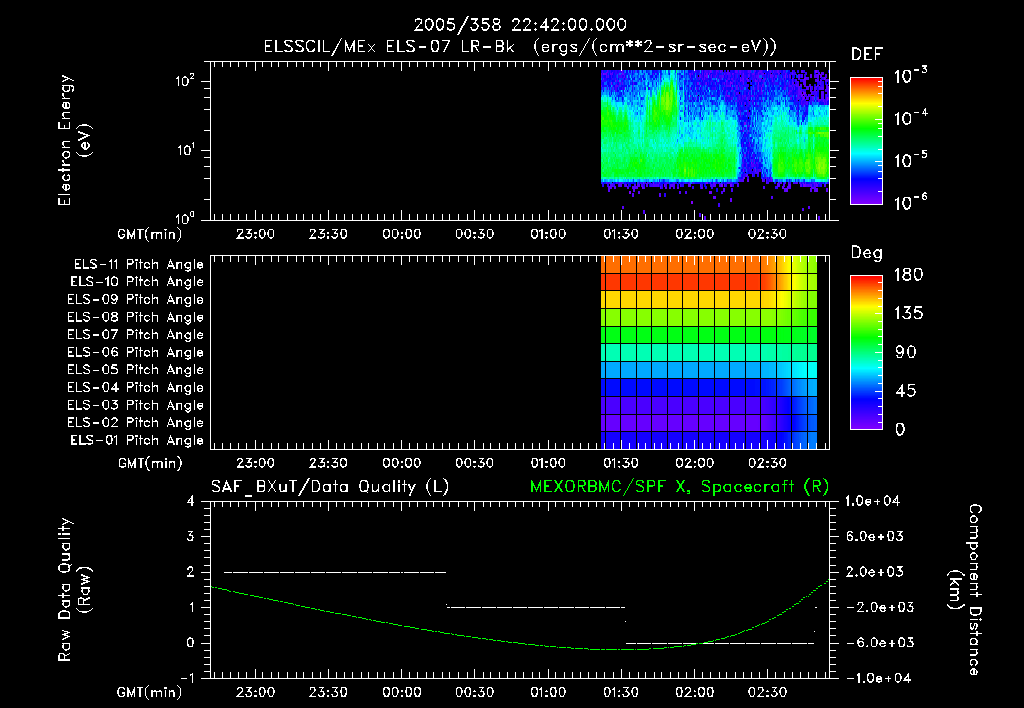This screenshot has height=708, width=1024.
Task: Click the ELS-01 Pitch Angle row label
Action: [x=137, y=440]
